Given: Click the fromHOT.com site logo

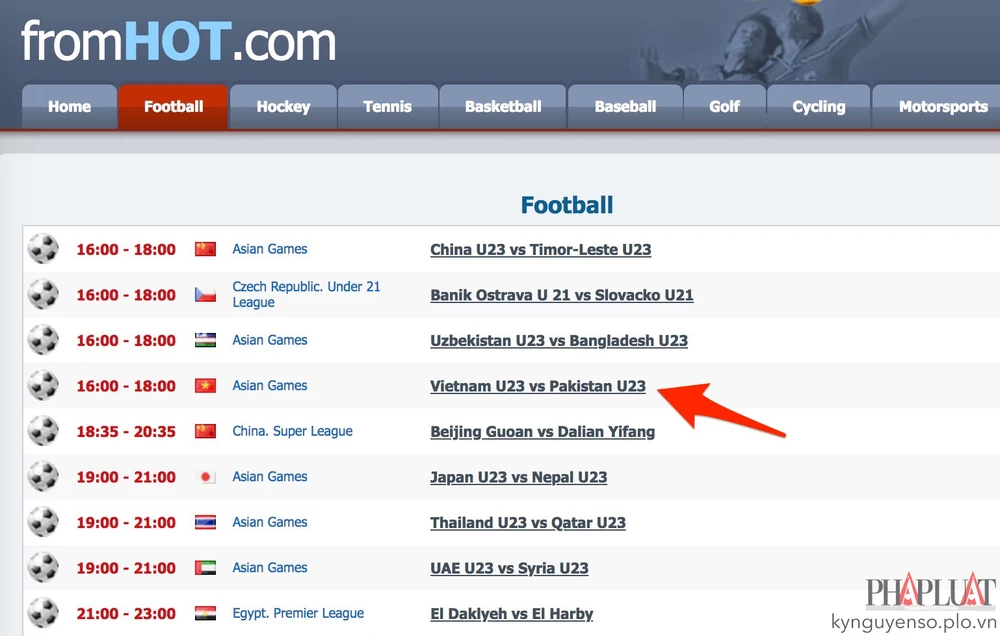Looking at the screenshot, I should tap(179, 41).
